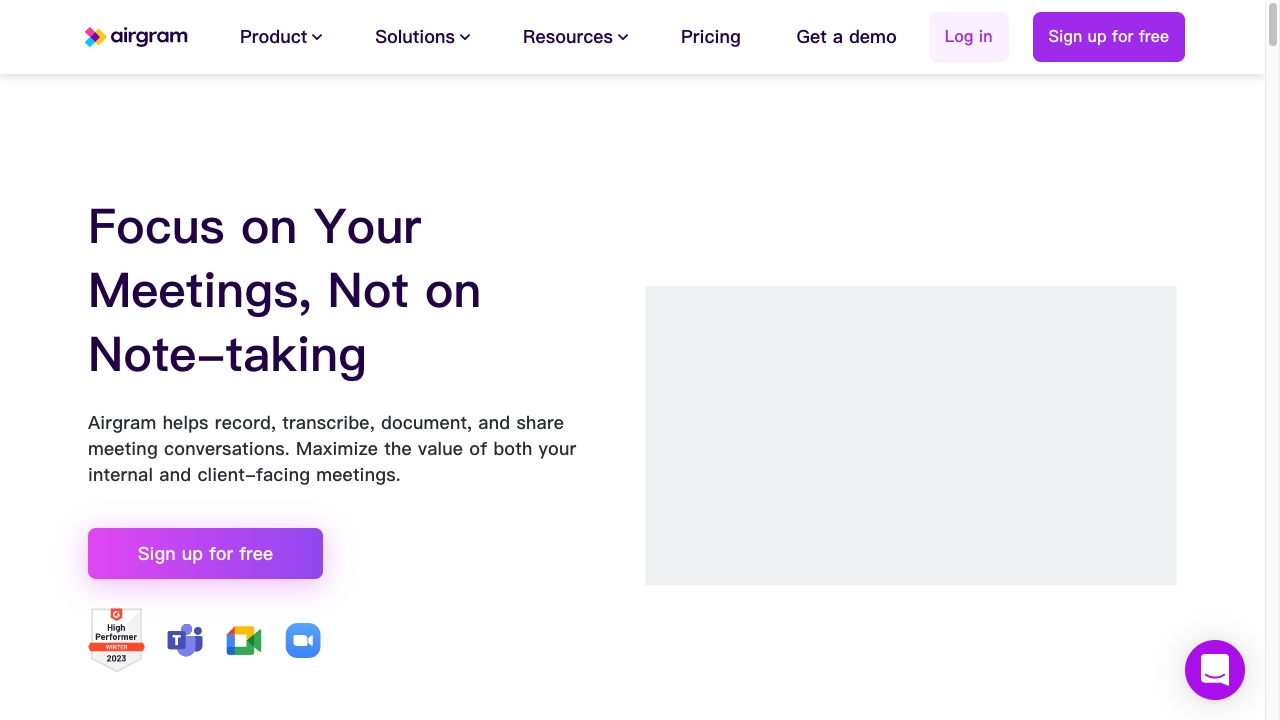1280x720 pixels.
Task: Open the purple chat widget bubble
Action: 1214,670
